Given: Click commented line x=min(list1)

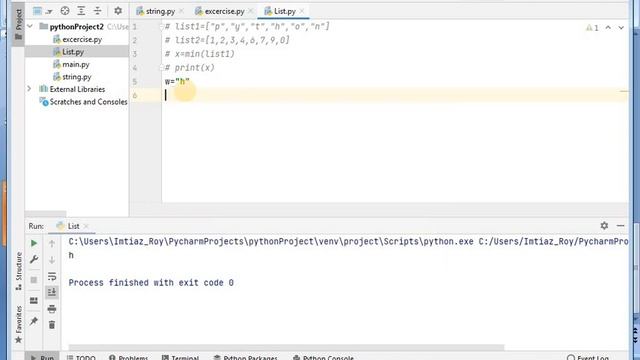Looking at the screenshot, I should click(200, 54).
